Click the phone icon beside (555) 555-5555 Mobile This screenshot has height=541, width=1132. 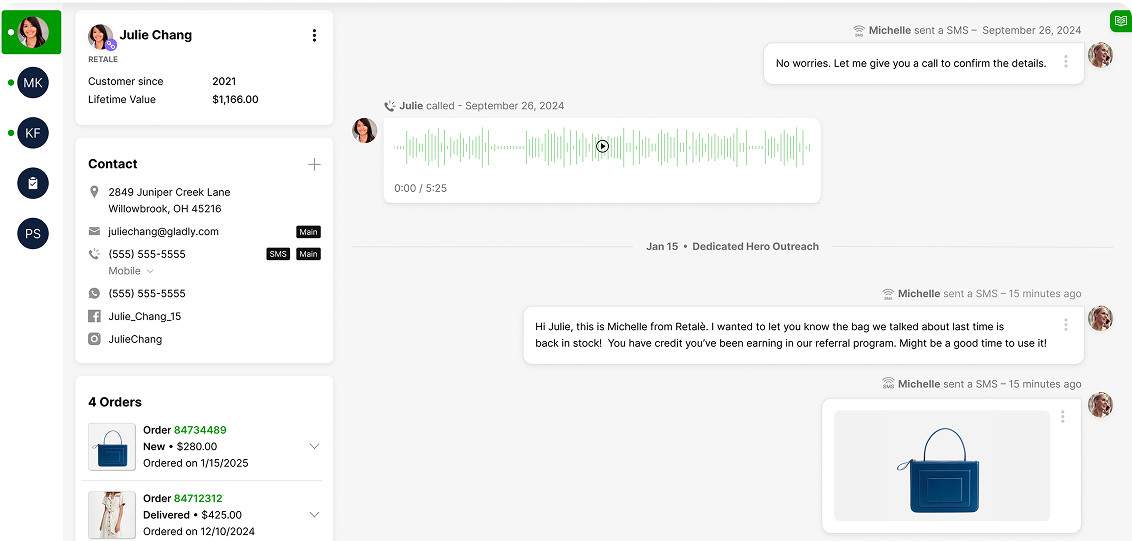tap(94, 254)
